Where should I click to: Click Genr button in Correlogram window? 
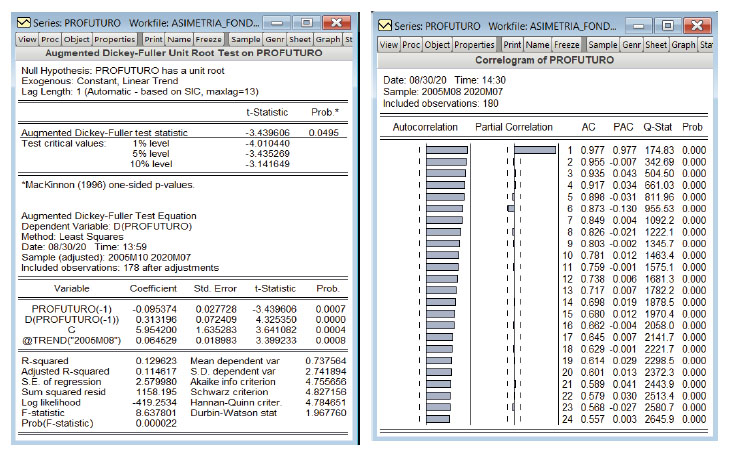coord(631,45)
